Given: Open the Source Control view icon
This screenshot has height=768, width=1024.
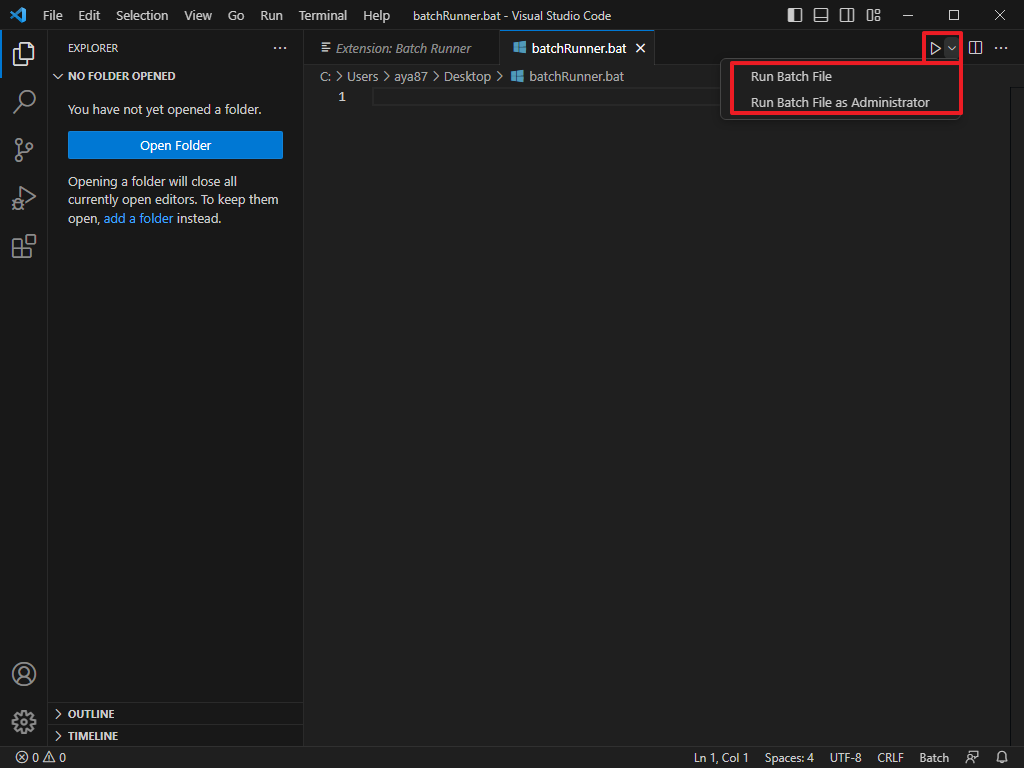Looking at the screenshot, I should click(x=24, y=150).
